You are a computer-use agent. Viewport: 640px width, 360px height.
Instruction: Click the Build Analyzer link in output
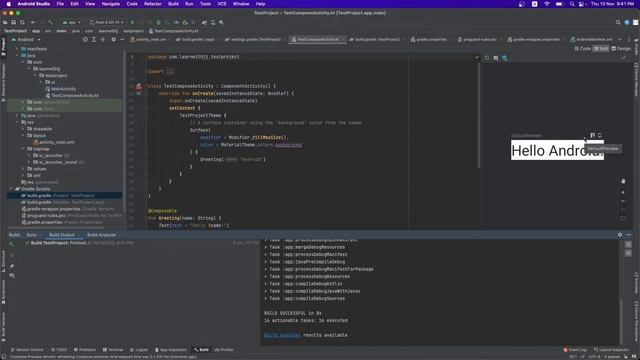pos(282,335)
